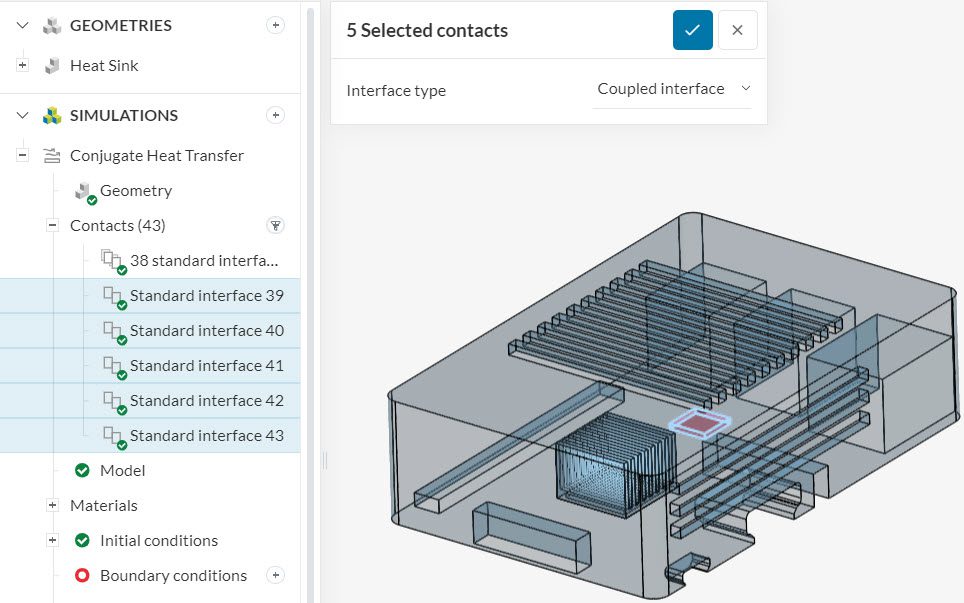Open the Model settings entry
The image size is (964, 603).
point(122,470)
